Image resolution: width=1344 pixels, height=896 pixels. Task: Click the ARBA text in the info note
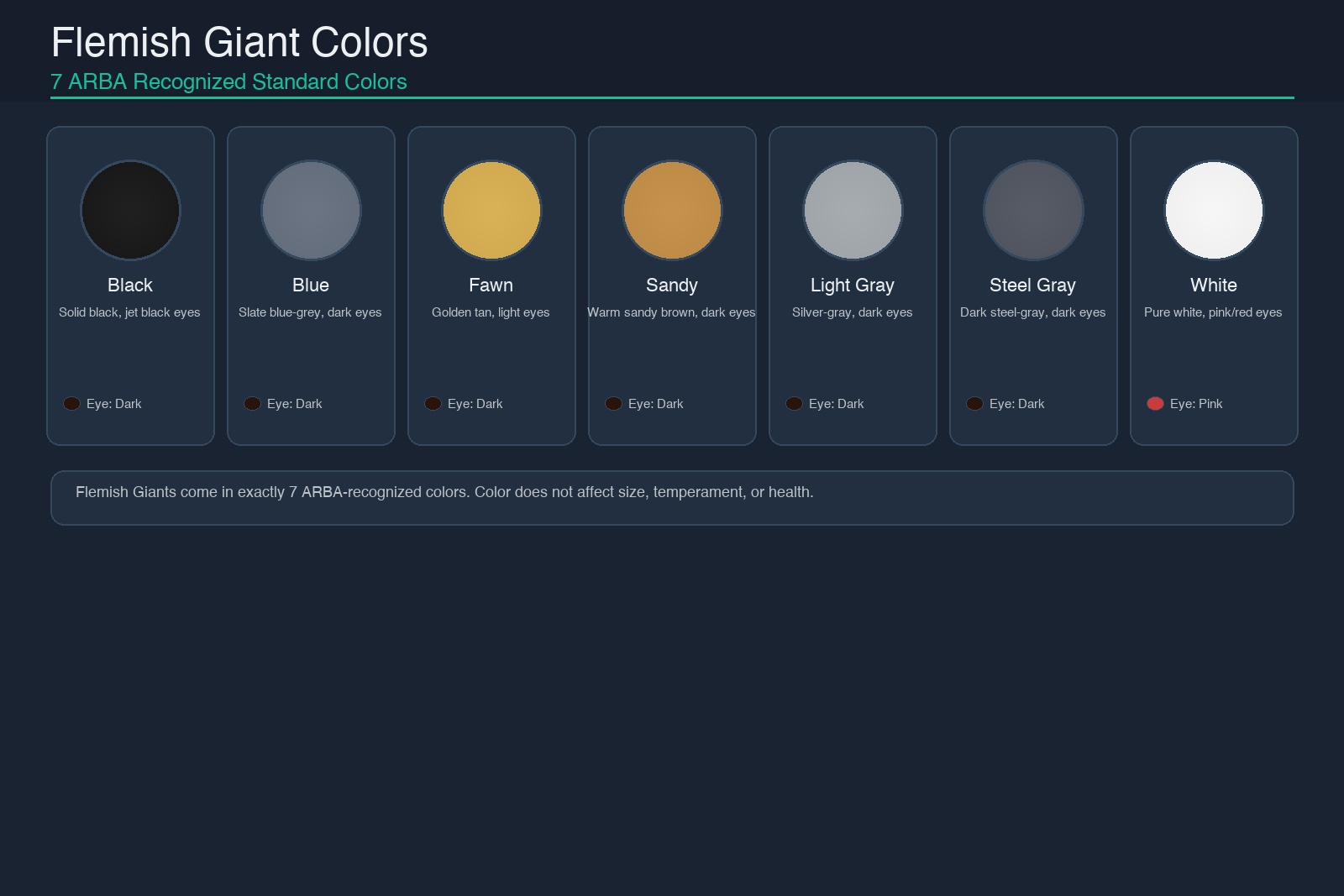pyautogui.click(x=323, y=492)
